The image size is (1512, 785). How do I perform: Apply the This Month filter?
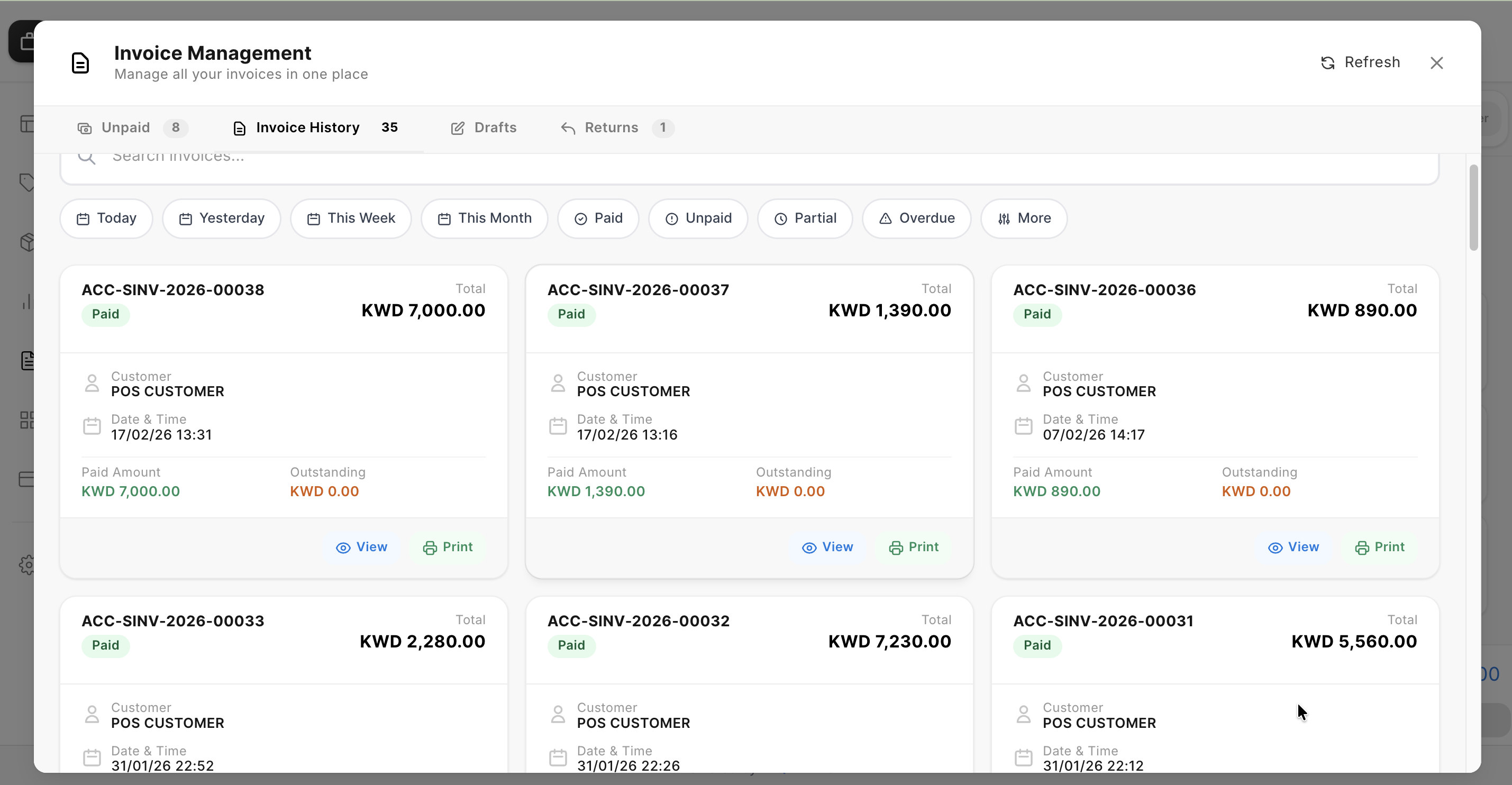point(484,218)
